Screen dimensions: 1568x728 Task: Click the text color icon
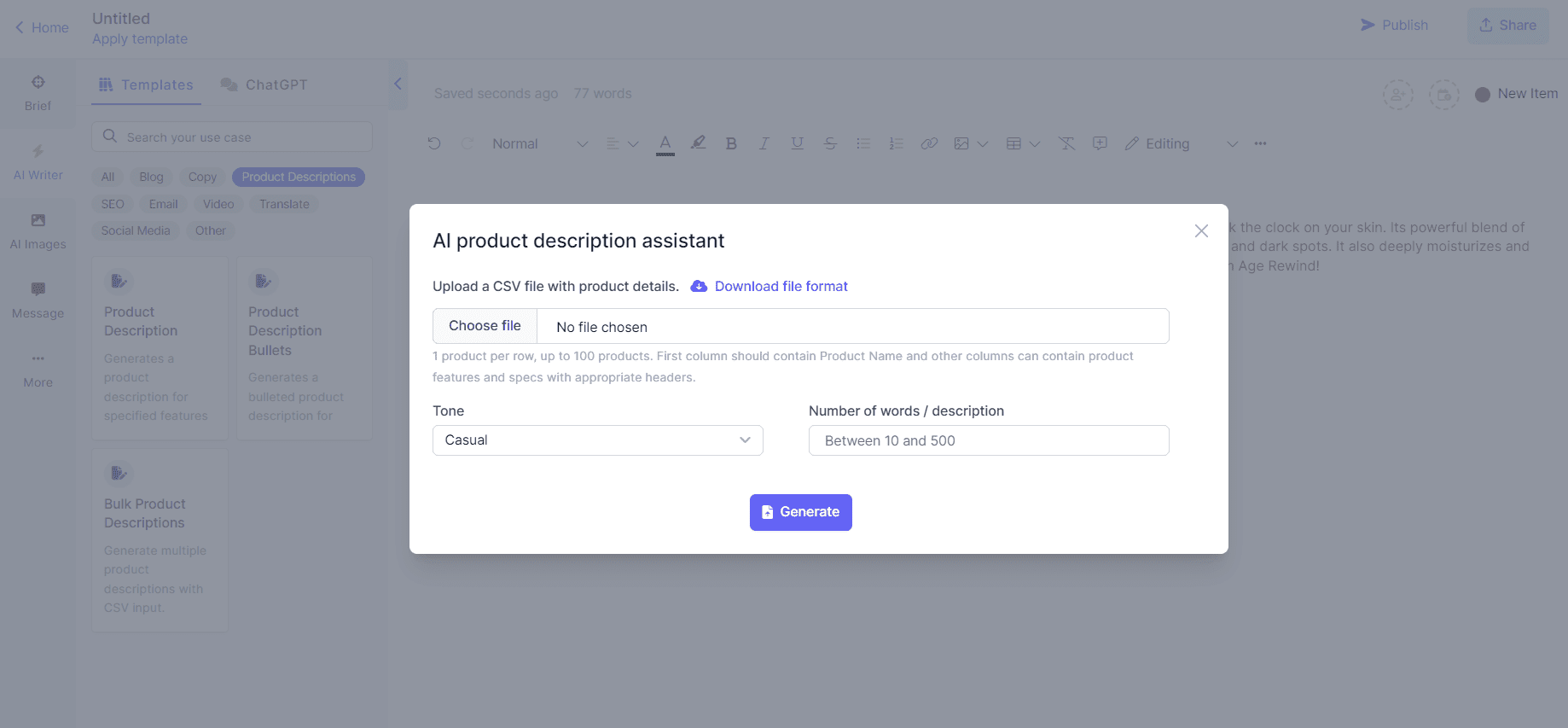pyautogui.click(x=665, y=144)
